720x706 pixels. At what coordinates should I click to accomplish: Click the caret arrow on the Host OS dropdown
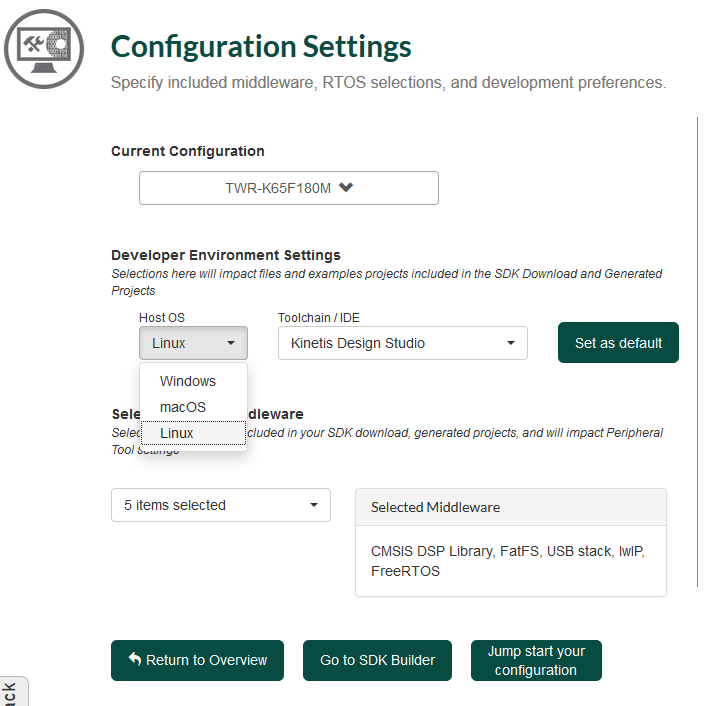pyautogui.click(x=231, y=343)
